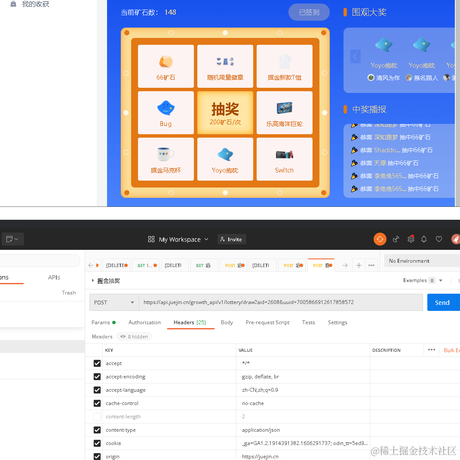Click the 已签到 checked-in button
The width and height of the screenshot is (460, 460).
point(309,12)
